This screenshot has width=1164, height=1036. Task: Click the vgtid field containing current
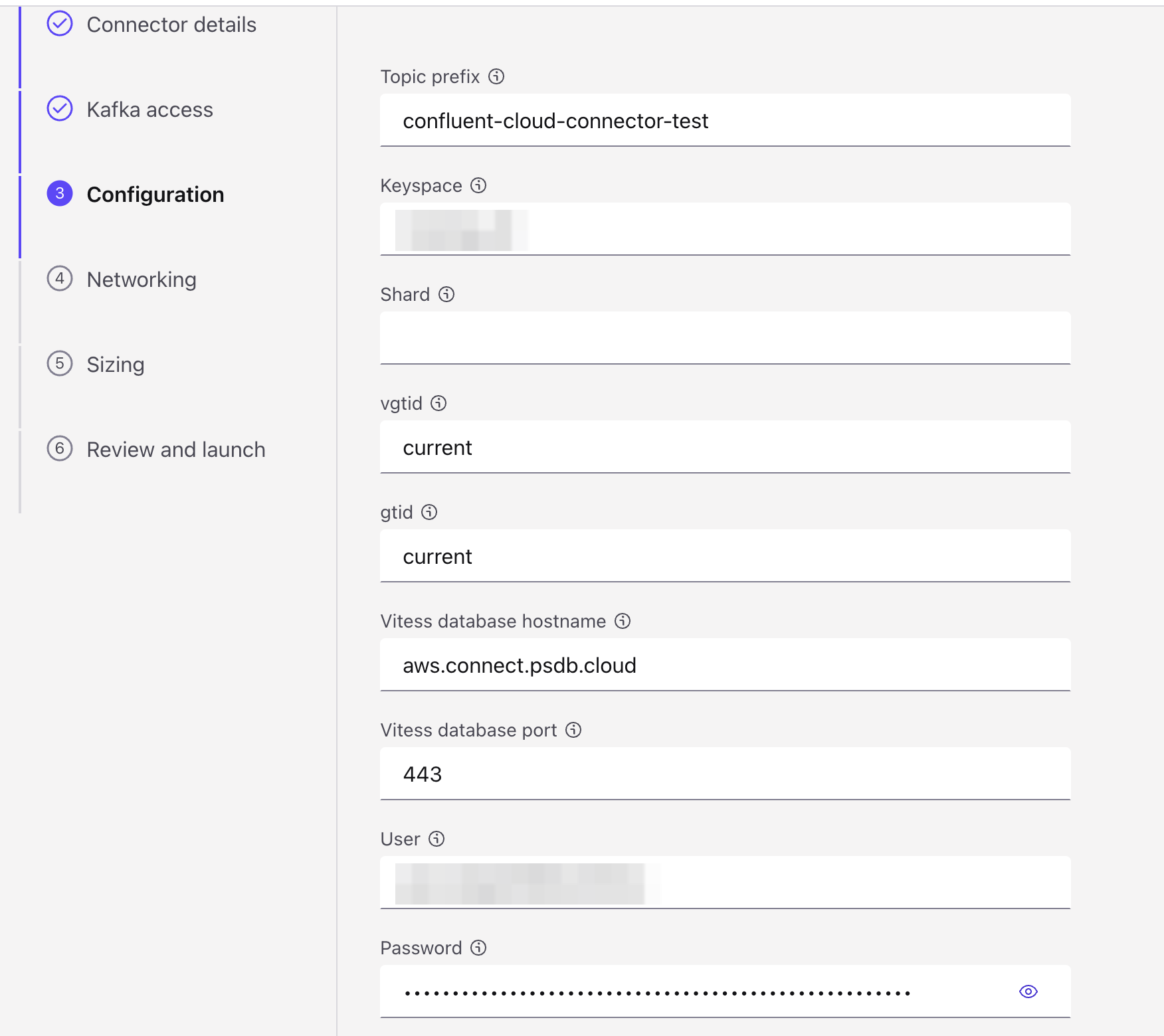pyautogui.click(x=725, y=447)
